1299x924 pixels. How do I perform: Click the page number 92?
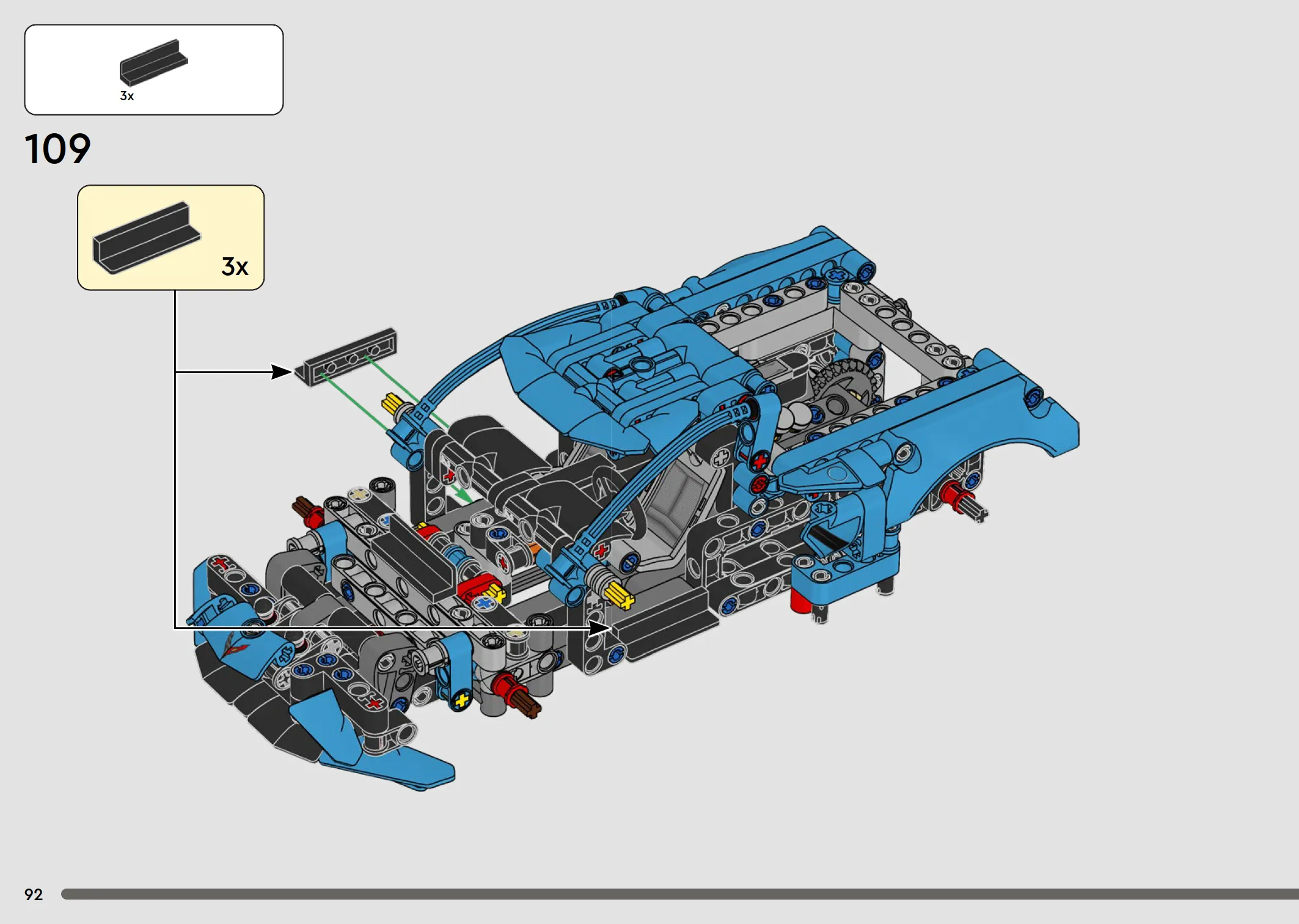pyautogui.click(x=34, y=895)
